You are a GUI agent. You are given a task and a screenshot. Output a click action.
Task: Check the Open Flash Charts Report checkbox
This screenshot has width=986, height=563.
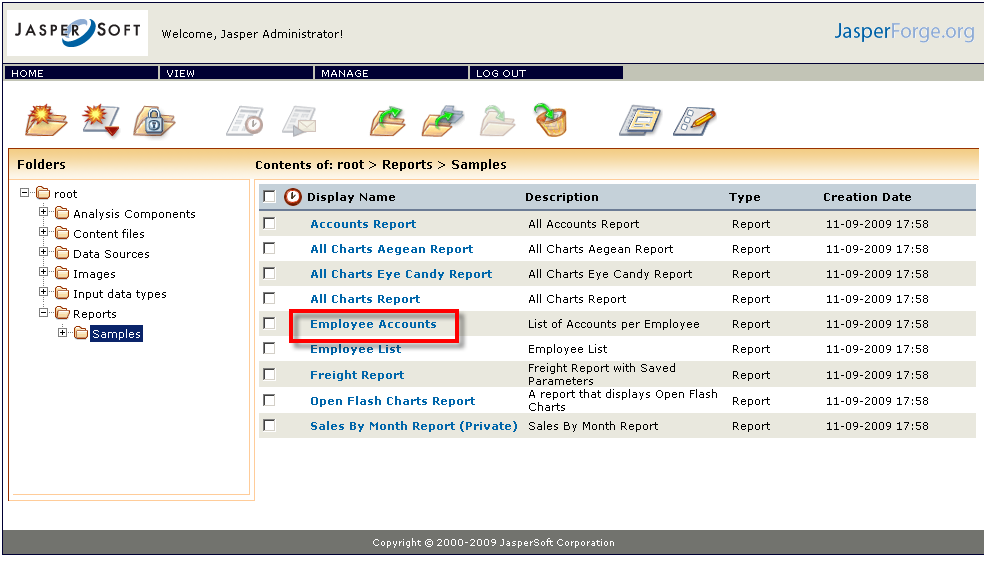point(269,400)
